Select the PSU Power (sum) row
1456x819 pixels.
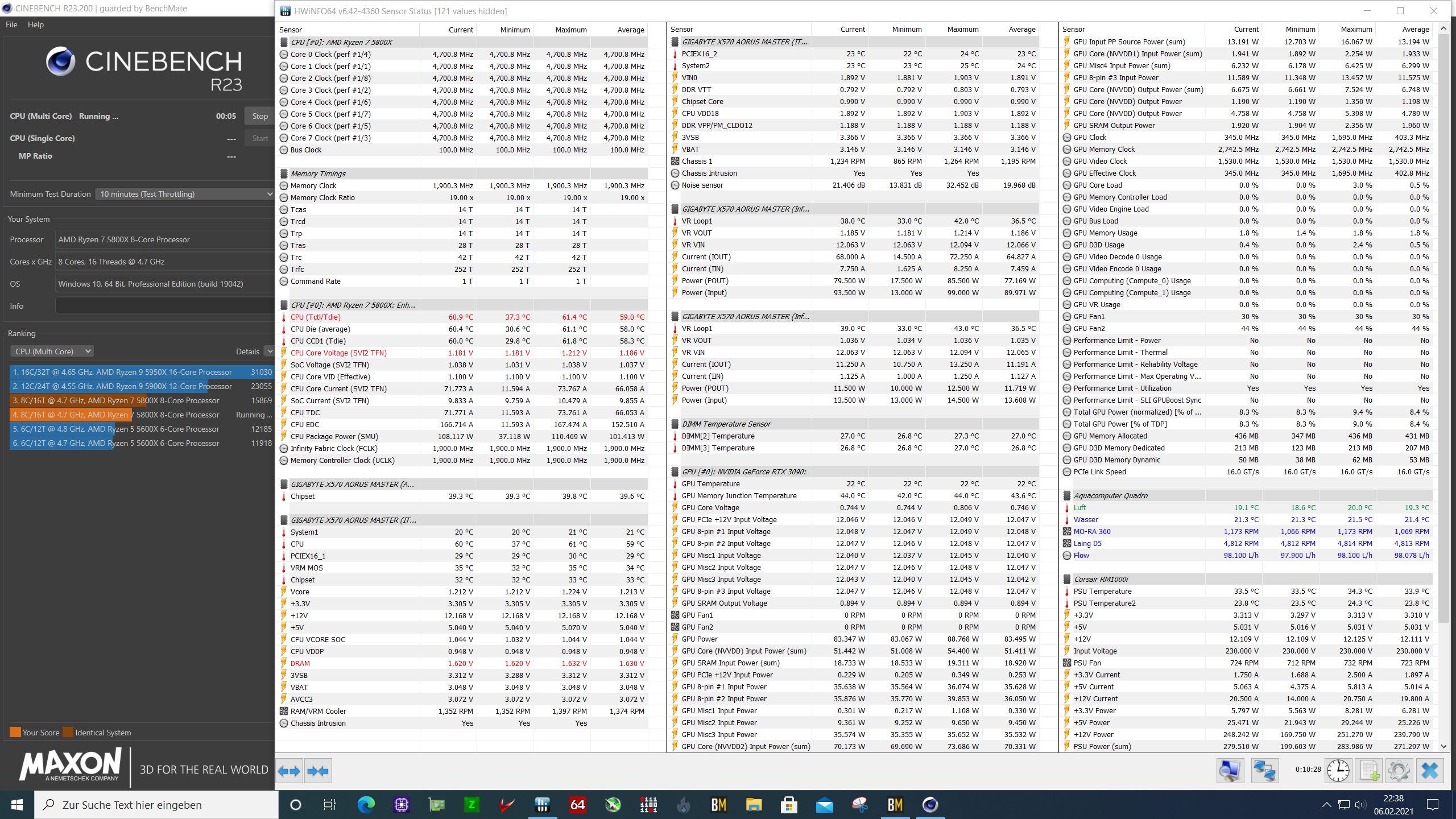[x=1247, y=746]
